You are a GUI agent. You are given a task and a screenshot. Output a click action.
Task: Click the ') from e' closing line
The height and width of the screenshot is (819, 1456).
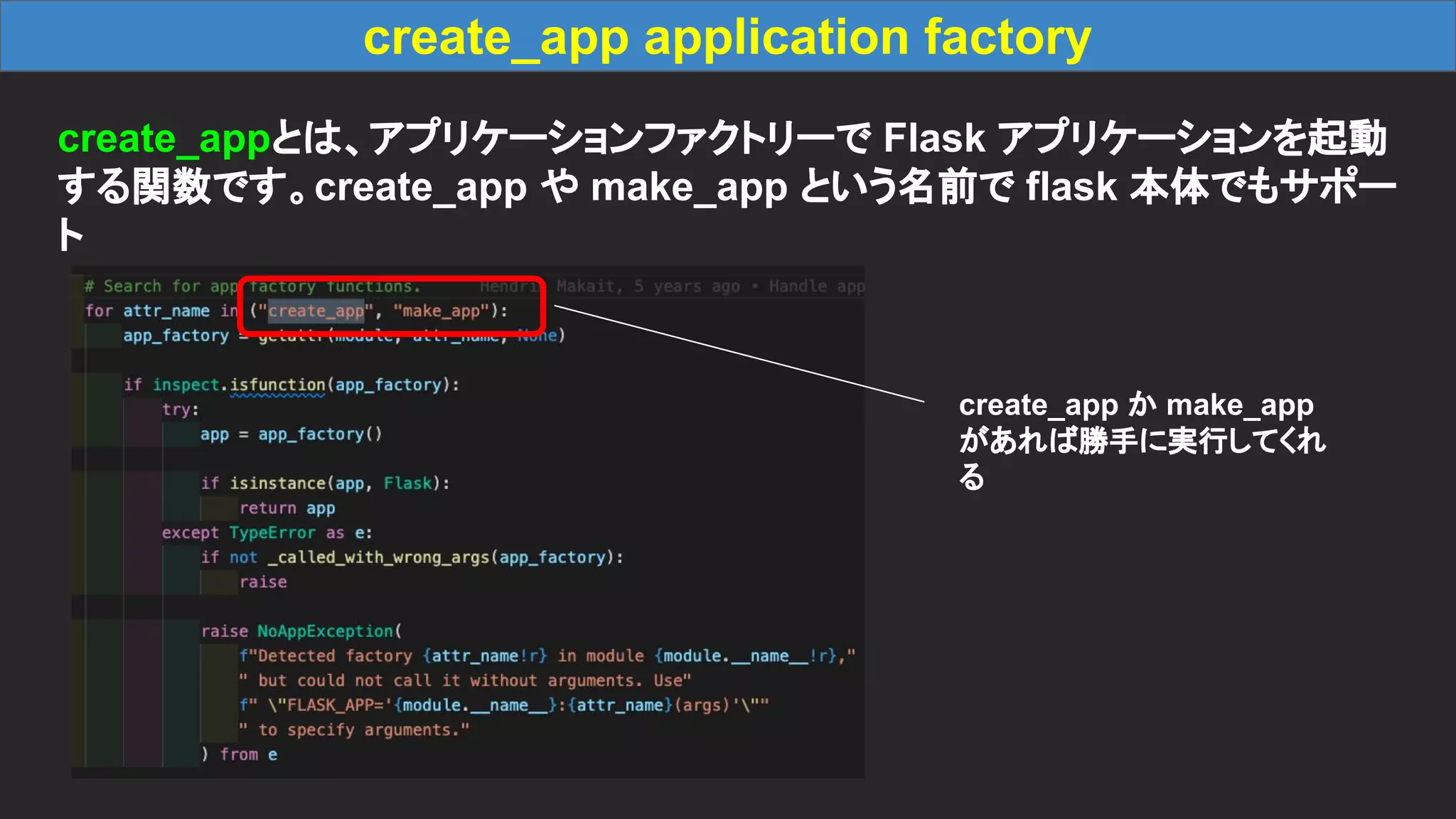click(240, 754)
